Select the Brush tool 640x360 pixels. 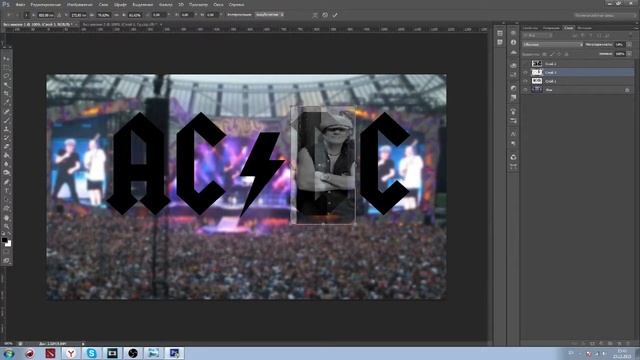click(x=6, y=120)
